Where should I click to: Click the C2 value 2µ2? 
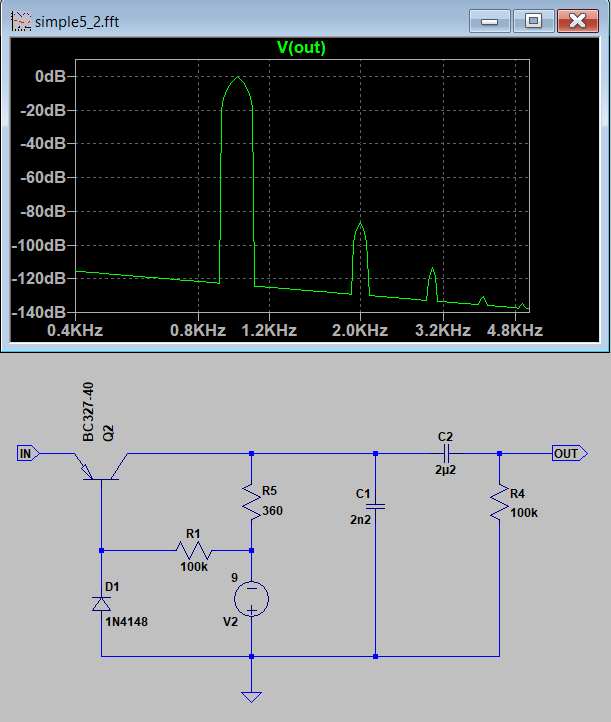445,470
